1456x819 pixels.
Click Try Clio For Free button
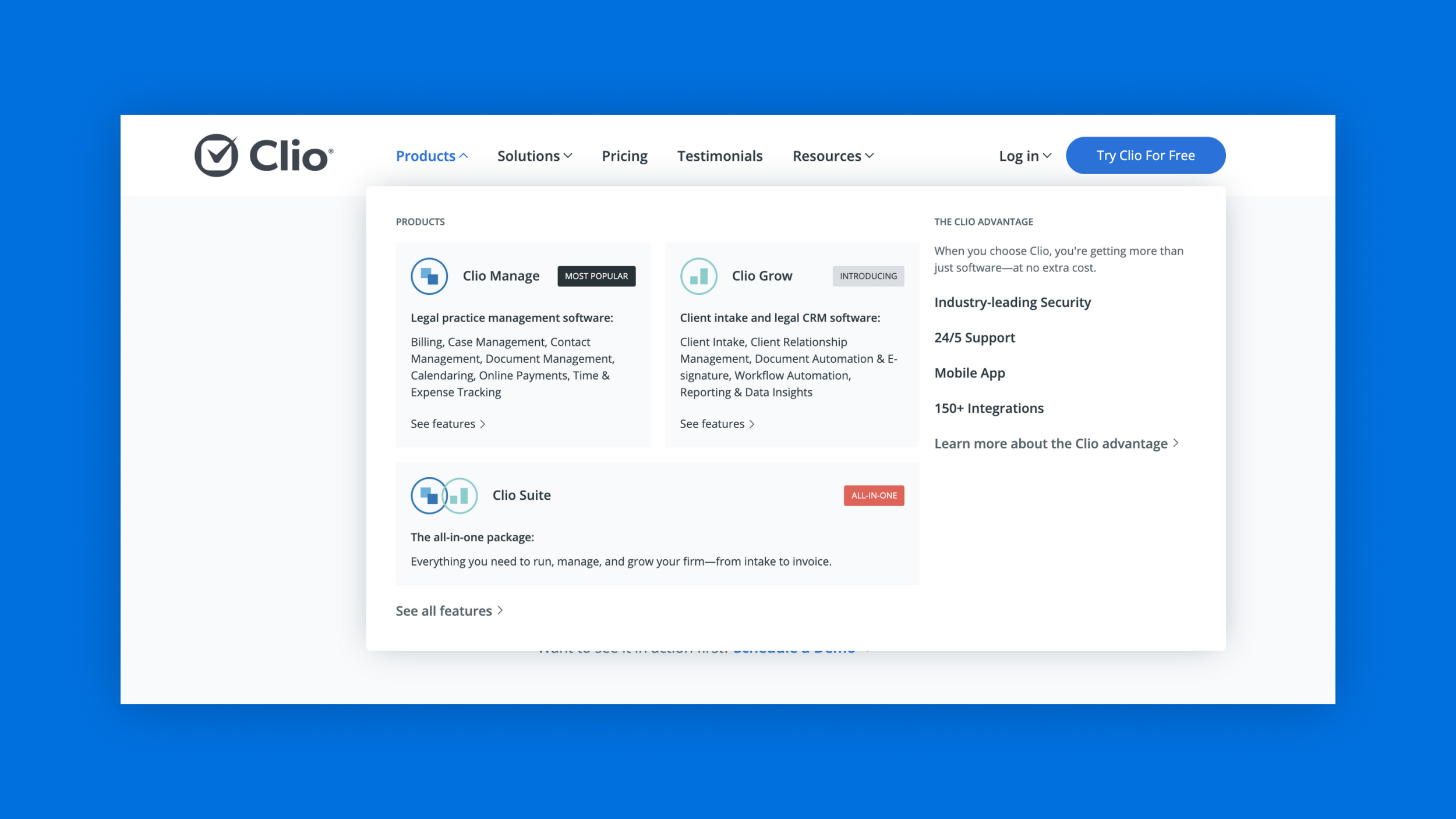(1146, 156)
